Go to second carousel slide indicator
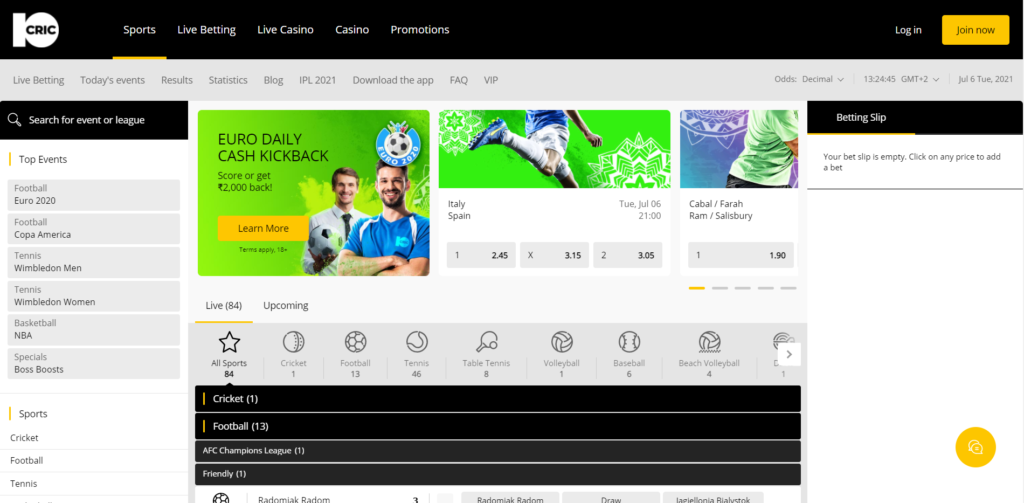Screen dimensions: 1024x503 pyautogui.click(x=720, y=288)
